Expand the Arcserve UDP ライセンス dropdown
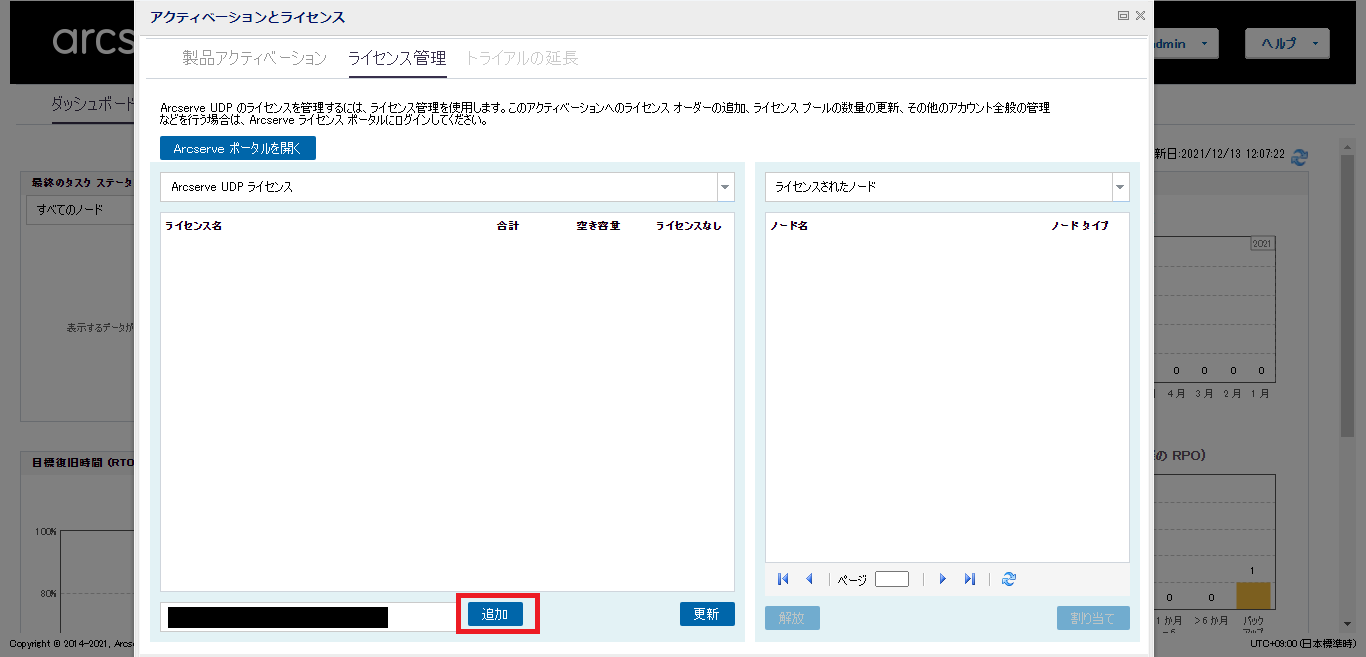 [724, 187]
